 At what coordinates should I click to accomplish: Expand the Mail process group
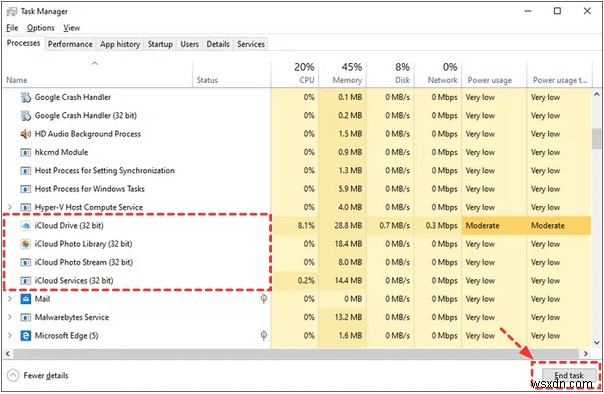(10, 299)
